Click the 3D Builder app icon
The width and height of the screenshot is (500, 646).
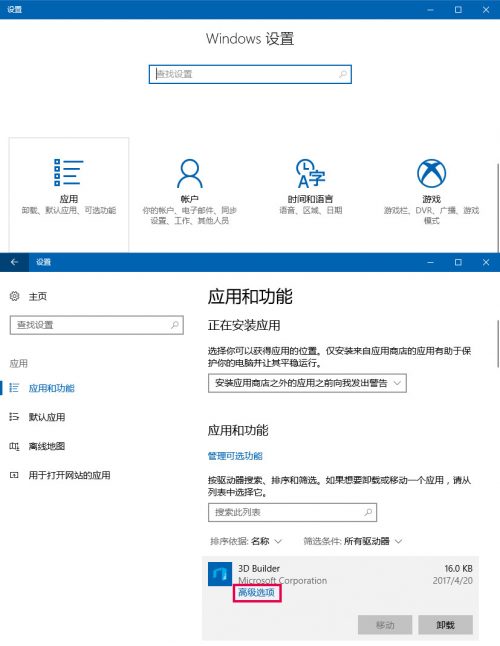click(x=220, y=573)
